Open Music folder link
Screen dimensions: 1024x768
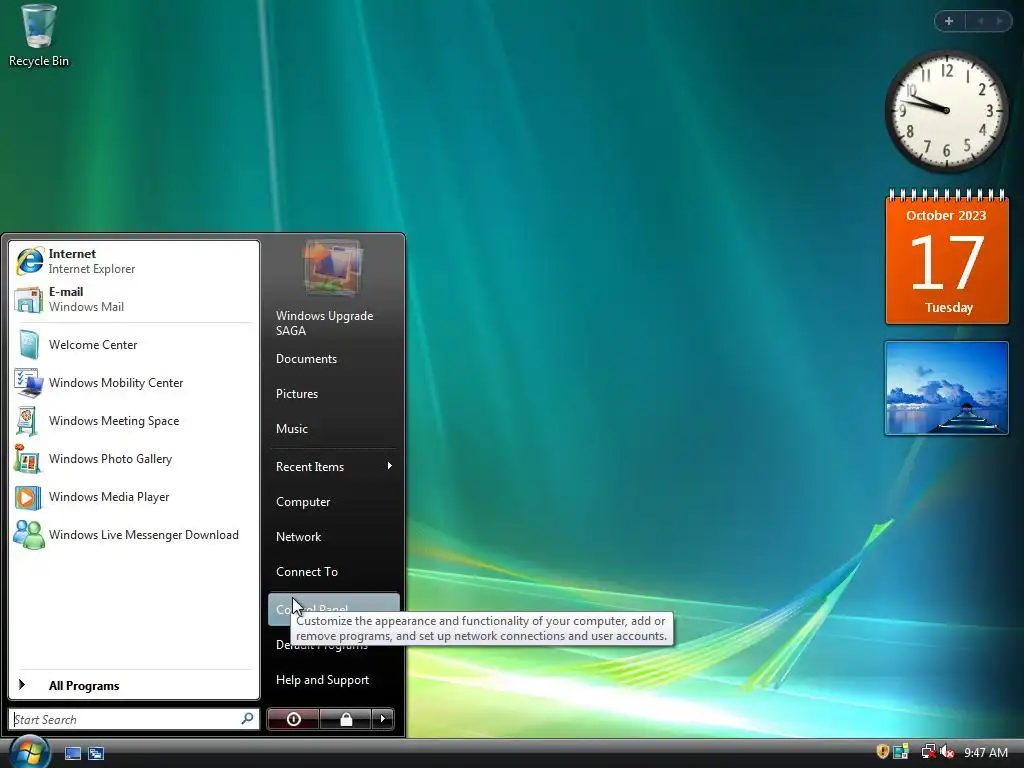[333, 429]
